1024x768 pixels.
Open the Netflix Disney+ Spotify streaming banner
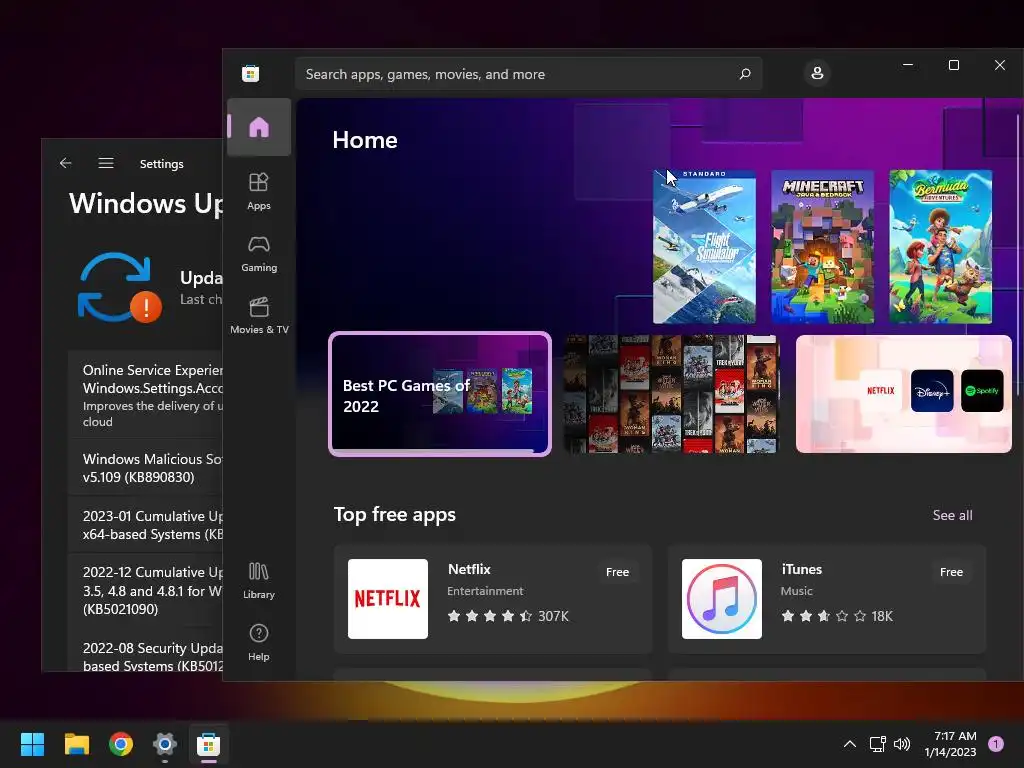coord(904,394)
